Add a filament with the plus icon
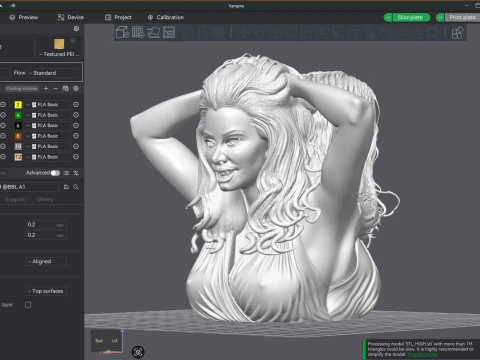 click(46, 88)
